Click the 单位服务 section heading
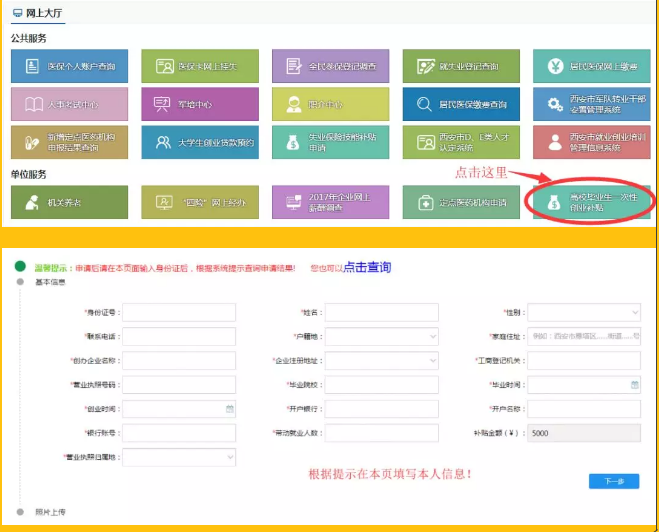Image resolution: width=659 pixels, height=532 pixels. click(x=29, y=174)
